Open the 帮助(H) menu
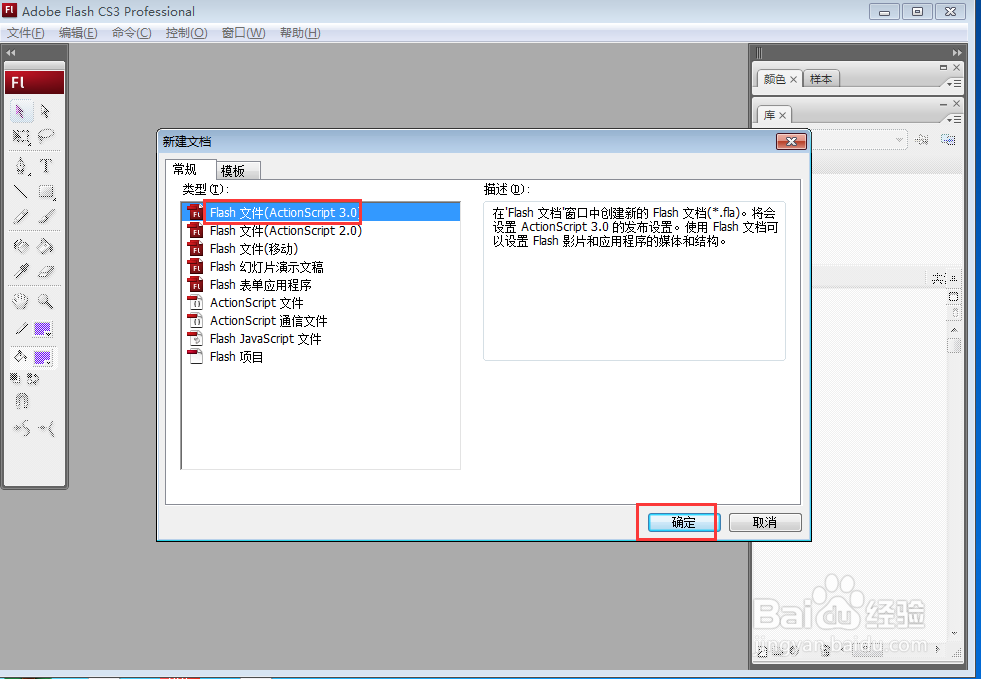The width and height of the screenshot is (981, 679). tap(300, 33)
